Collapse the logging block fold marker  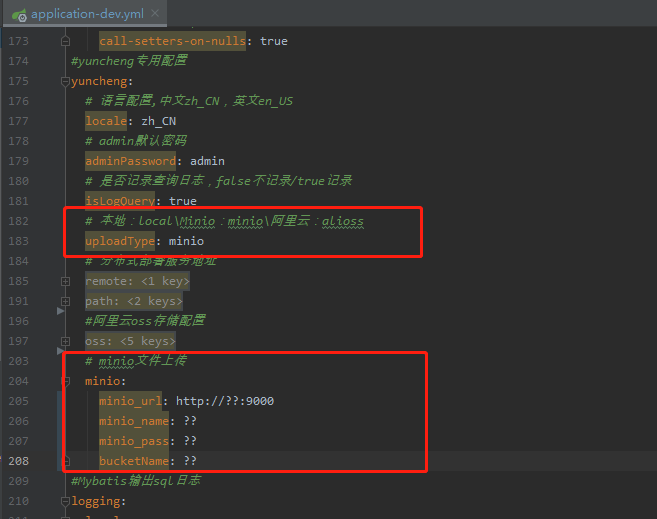click(65, 501)
